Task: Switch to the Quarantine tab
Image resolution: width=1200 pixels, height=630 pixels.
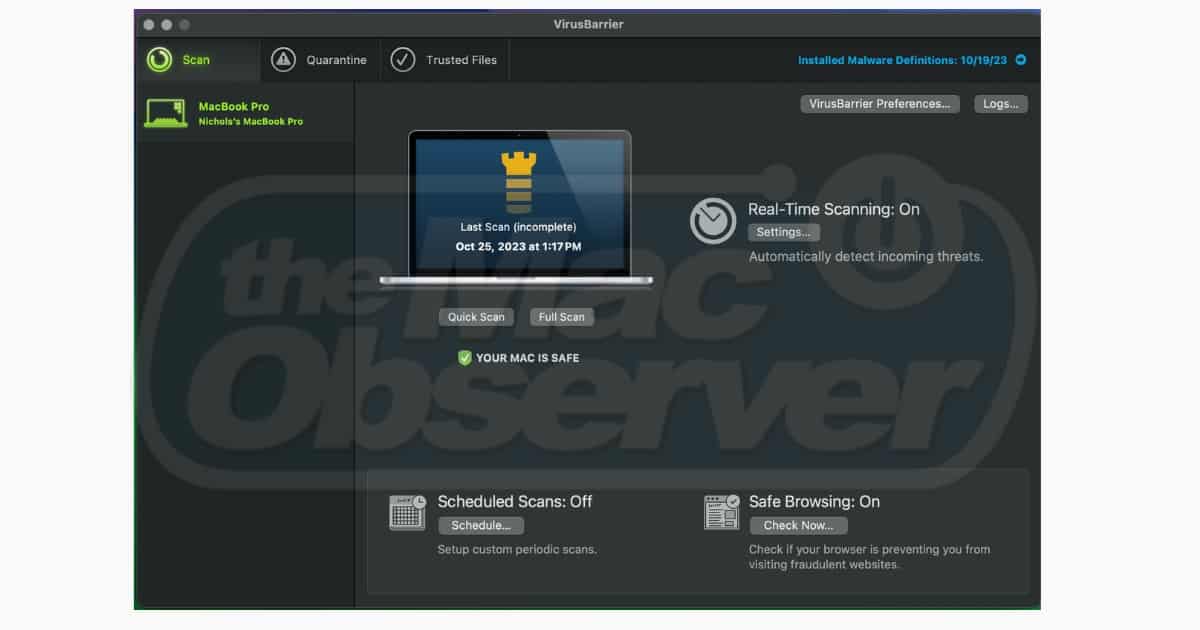Action: 336,60
